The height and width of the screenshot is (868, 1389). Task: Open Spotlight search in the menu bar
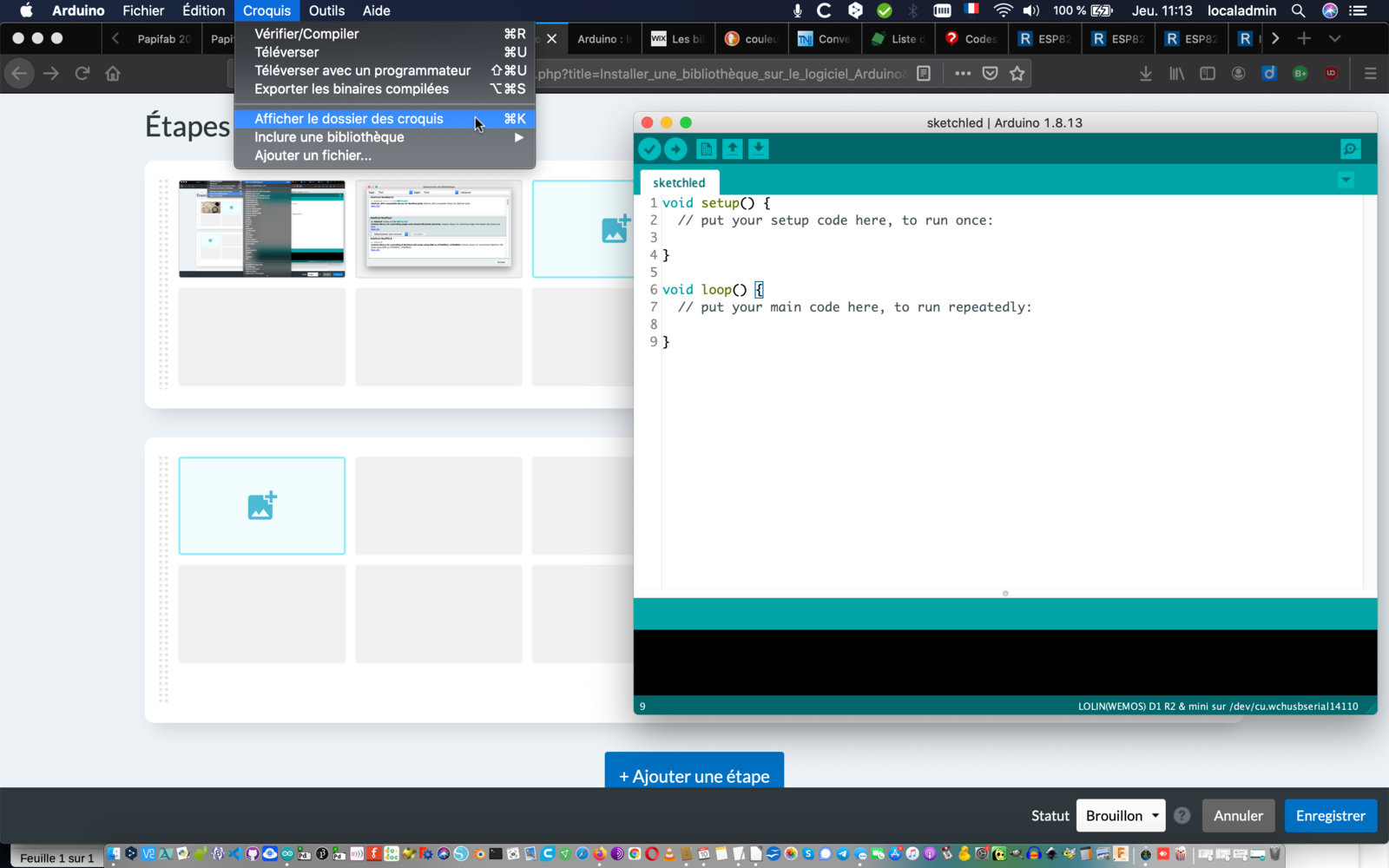coord(1297,10)
